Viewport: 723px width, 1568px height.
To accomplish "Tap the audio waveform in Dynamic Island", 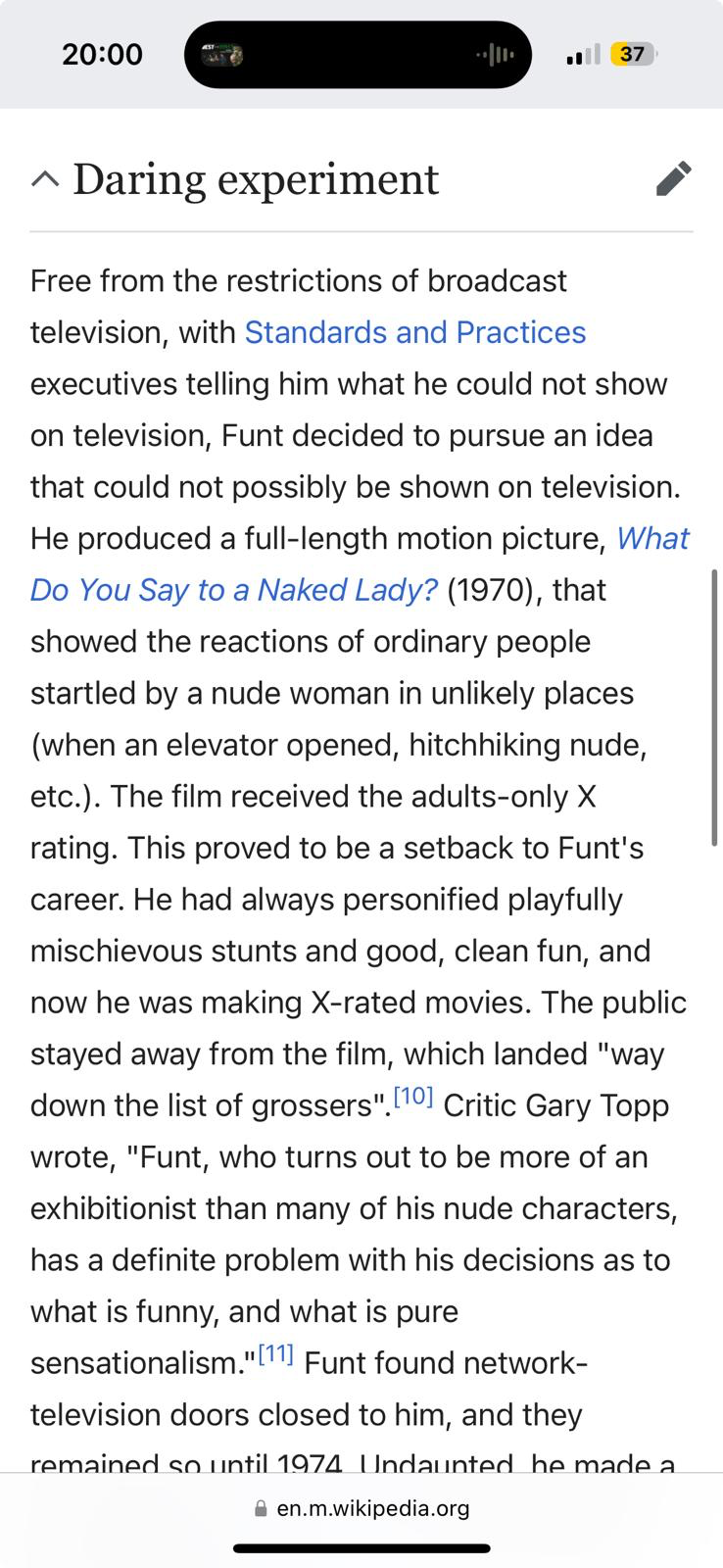I will point(495,55).
